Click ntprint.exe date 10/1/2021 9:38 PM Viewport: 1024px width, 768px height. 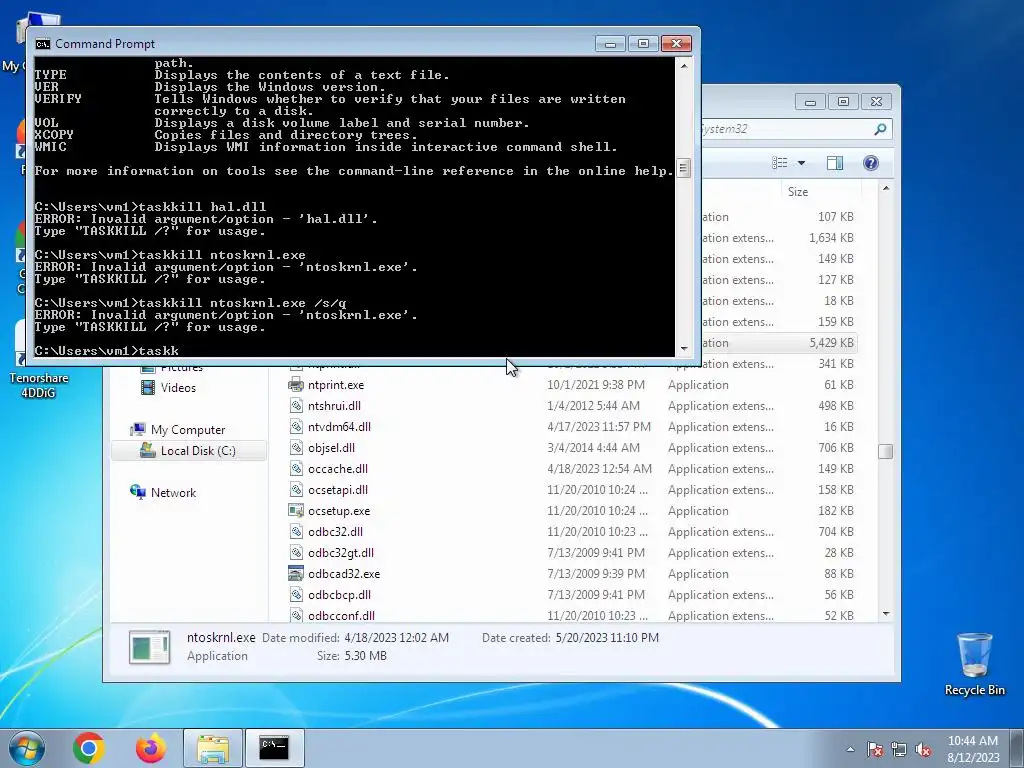click(x=596, y=385)
